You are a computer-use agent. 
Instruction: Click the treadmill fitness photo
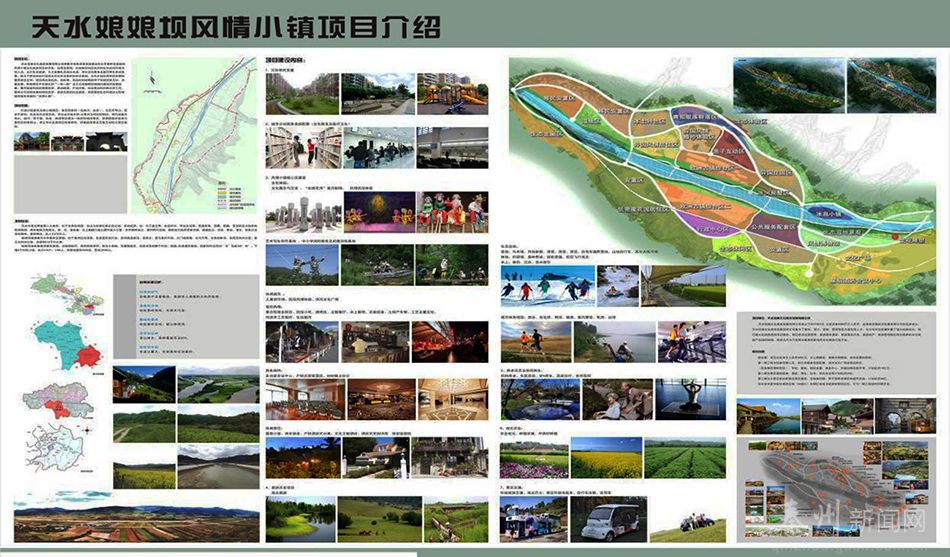click(691, 341)
